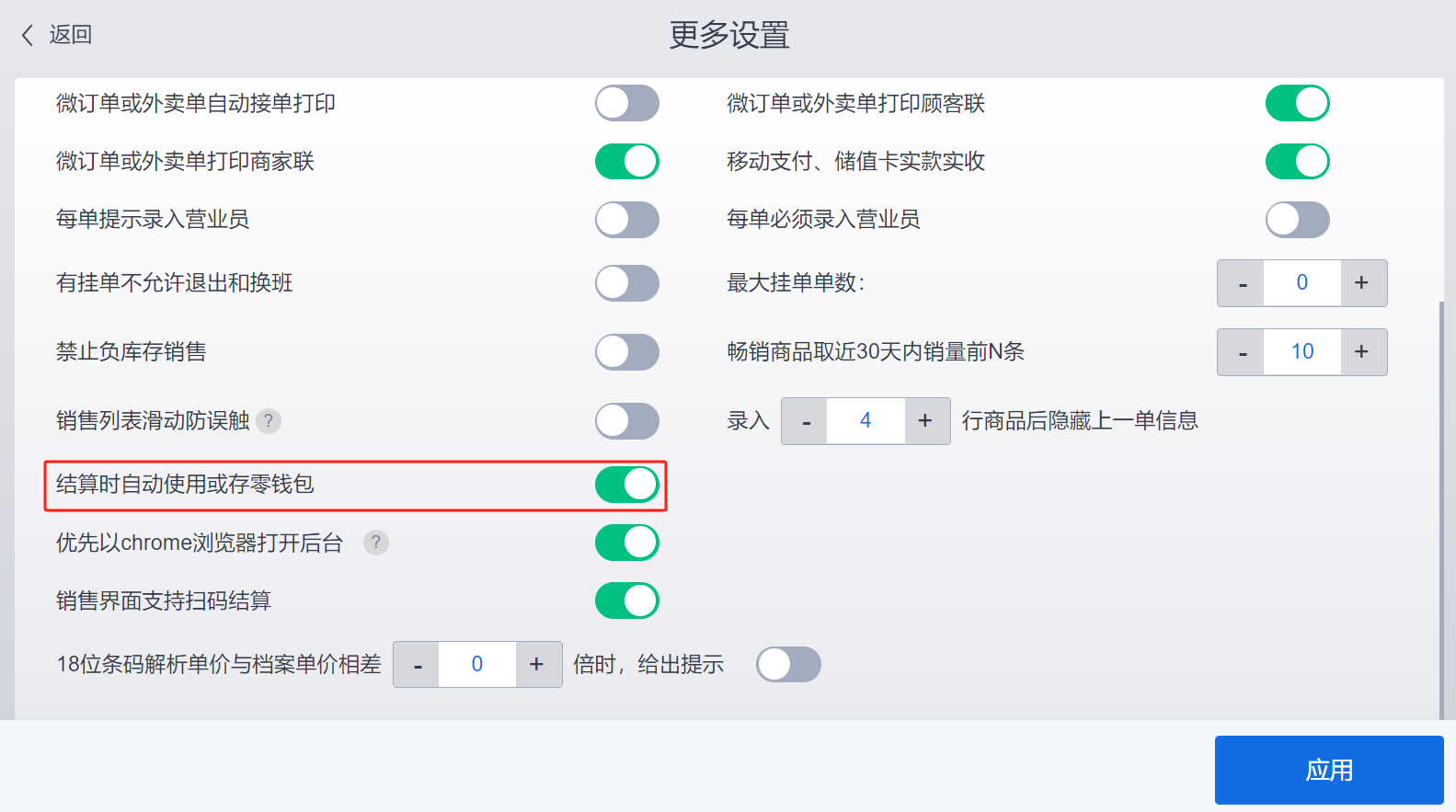Toggle 每单必须录入营业员 on
Screen dimensions: 1456x812
(x=1298, y=220)
